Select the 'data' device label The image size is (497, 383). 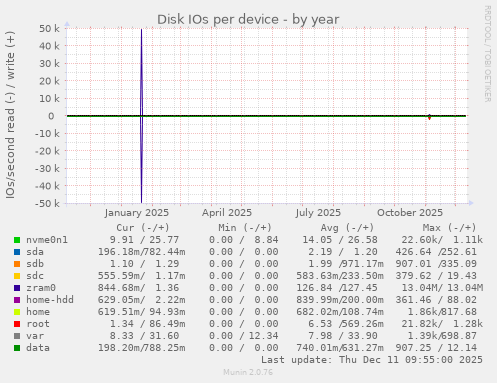point(38,348)
